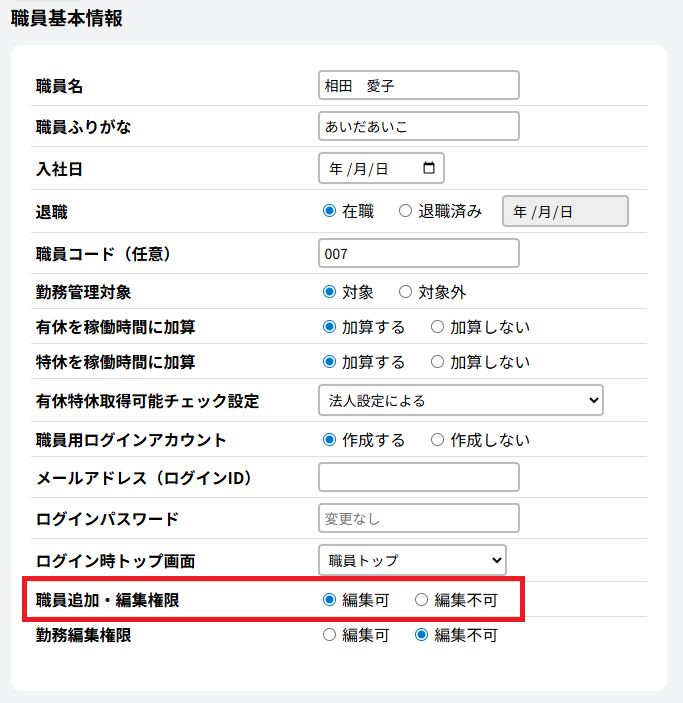Select 編集不可 for 勤務編集権限
Screen dimensions: 683x703
[421, 635]
